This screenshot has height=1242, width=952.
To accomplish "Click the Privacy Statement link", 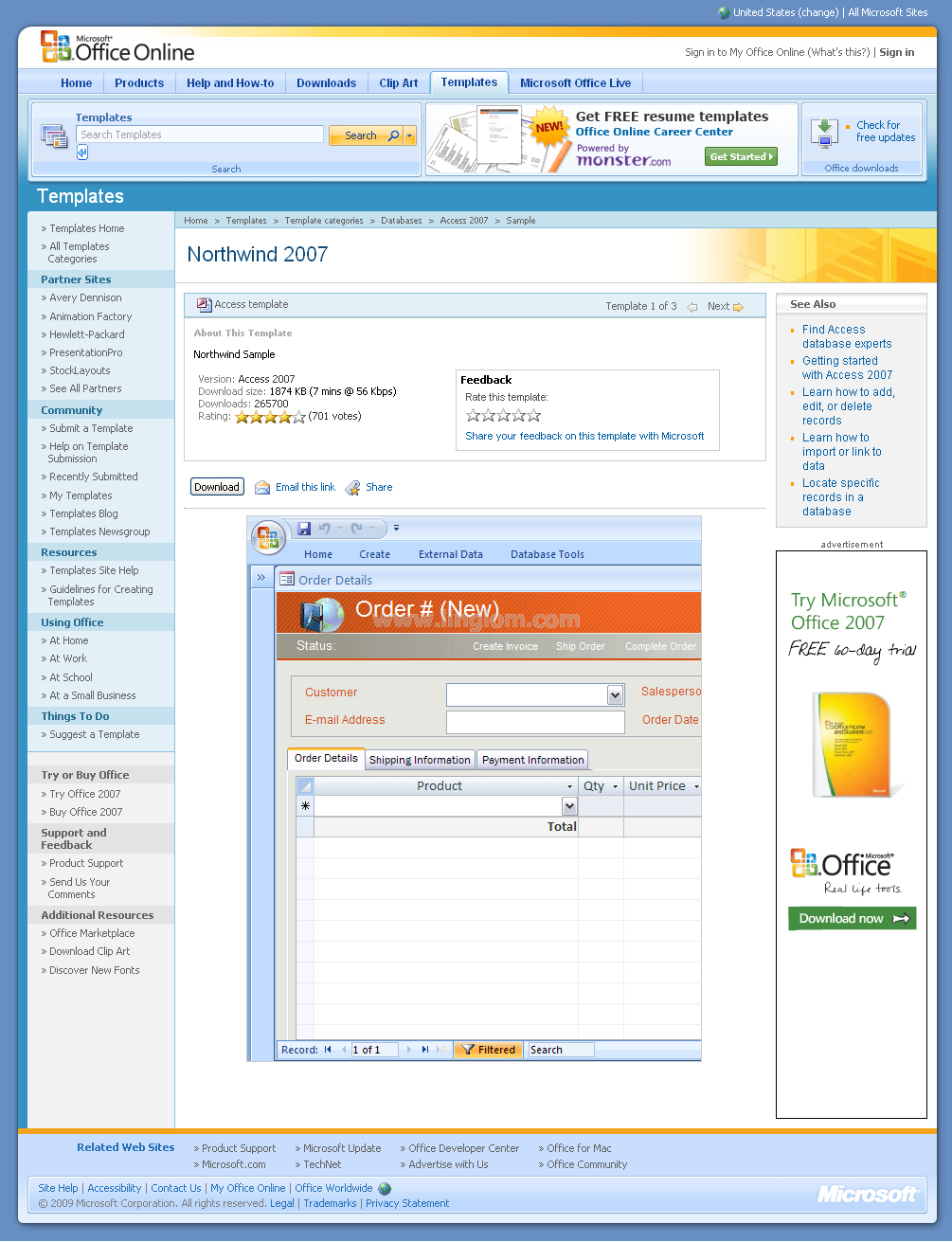I will coord(407,1203).
